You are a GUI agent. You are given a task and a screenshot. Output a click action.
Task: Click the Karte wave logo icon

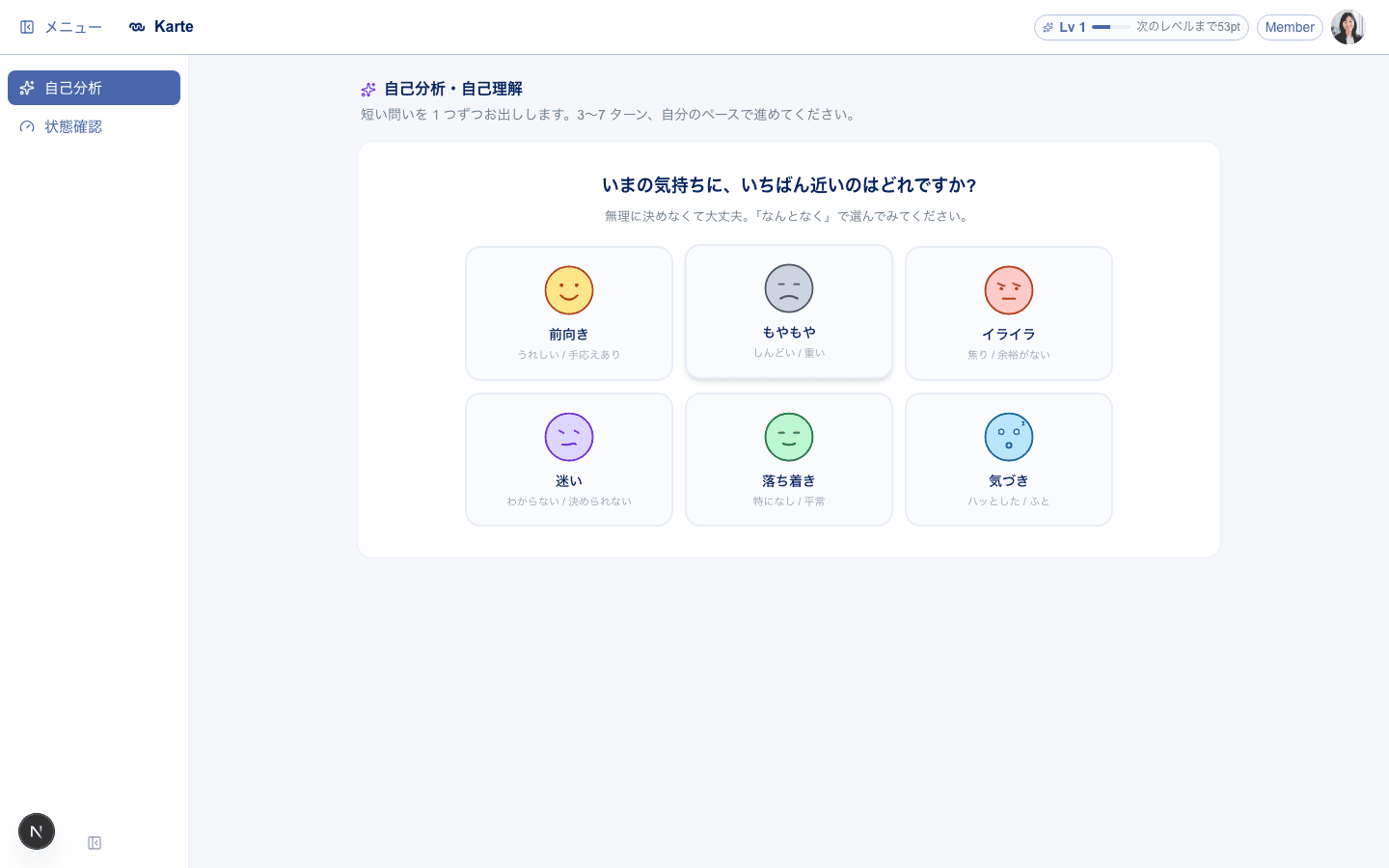pos(137,27)
